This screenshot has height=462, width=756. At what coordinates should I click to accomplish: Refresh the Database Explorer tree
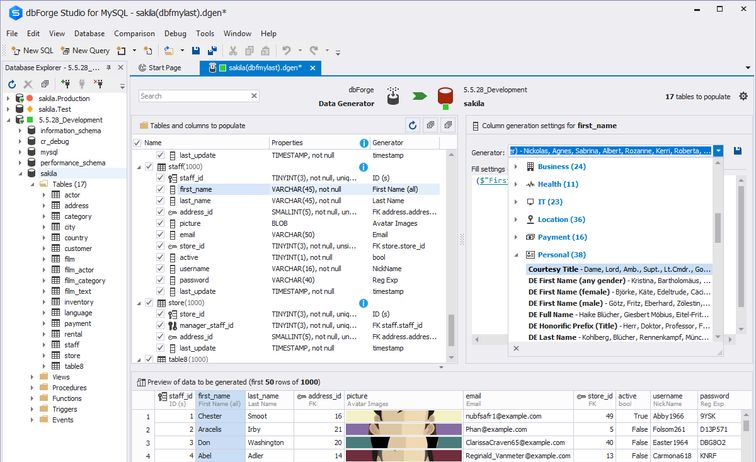(12, 84)
